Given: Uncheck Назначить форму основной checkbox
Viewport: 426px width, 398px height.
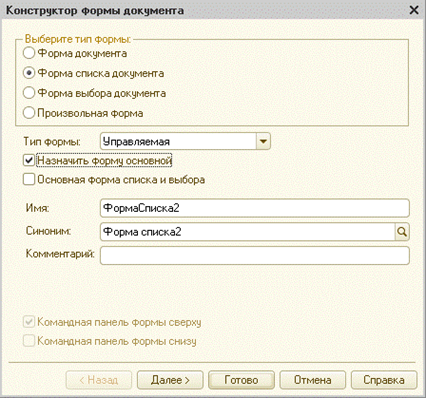Looking at the screenshot, I should tap(29, 160).
